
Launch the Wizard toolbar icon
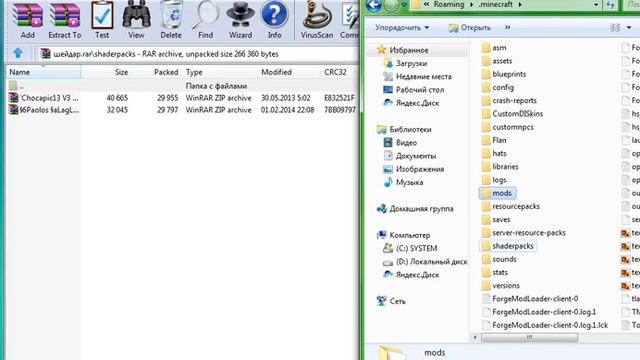click(240, 20)
